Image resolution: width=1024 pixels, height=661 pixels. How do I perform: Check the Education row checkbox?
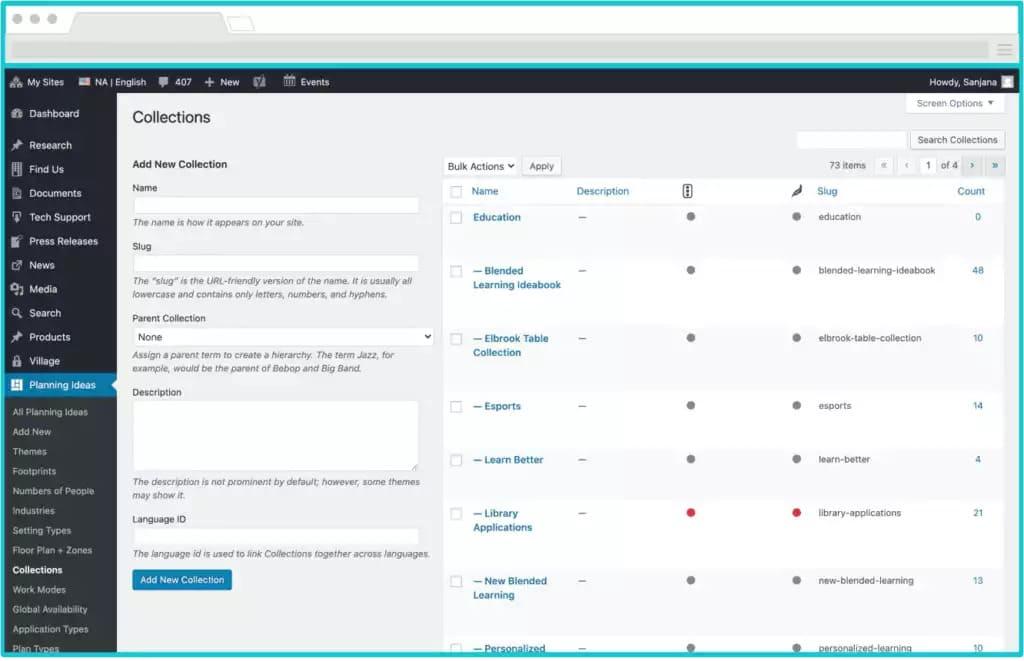click(456, 218)
